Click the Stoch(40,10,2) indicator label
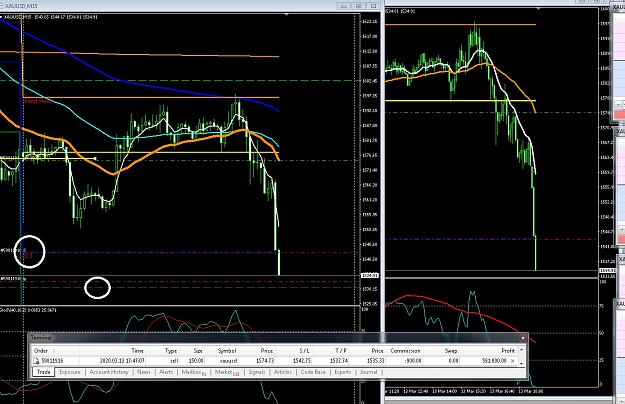This screenshot has width=625, height=404. pos(28,310)
